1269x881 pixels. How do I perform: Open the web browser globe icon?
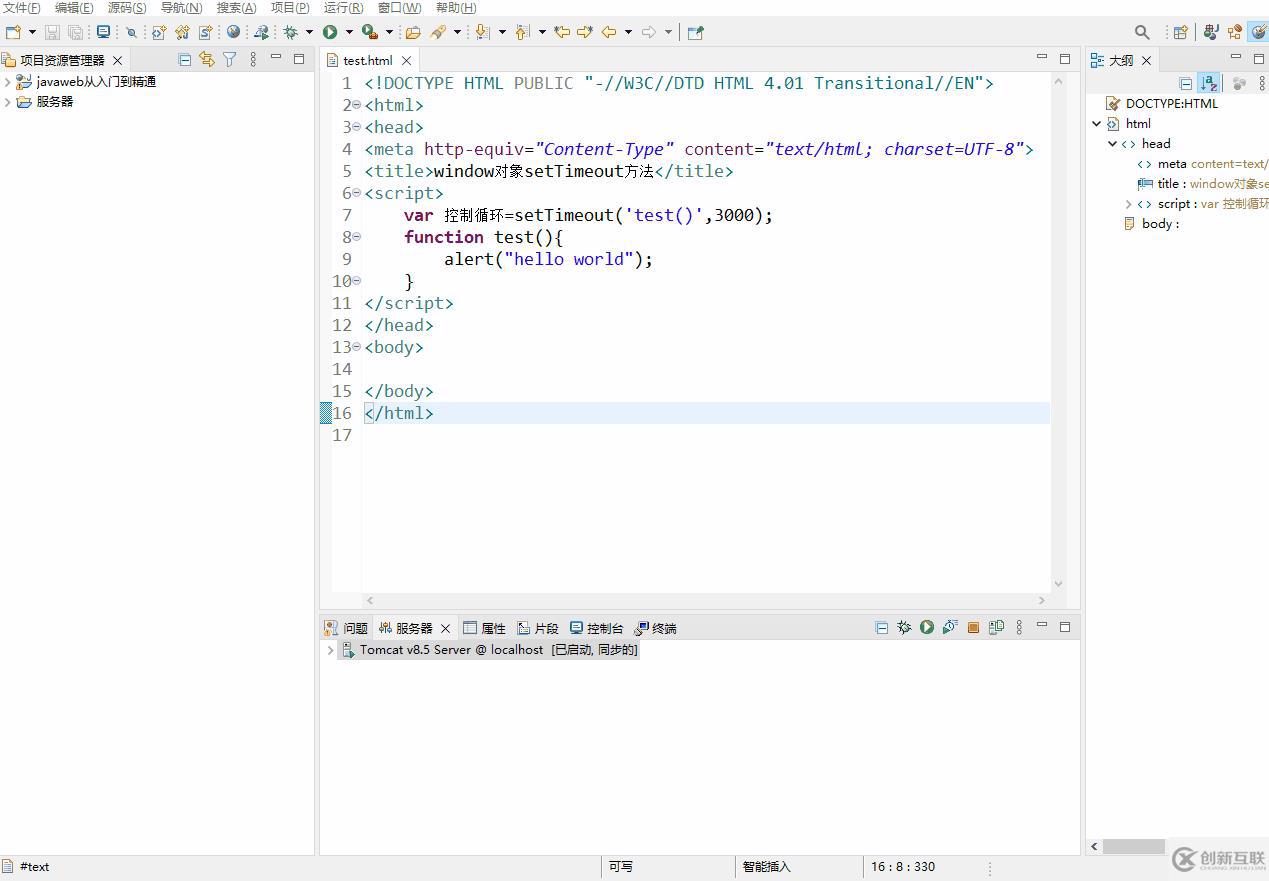point(233,32)
